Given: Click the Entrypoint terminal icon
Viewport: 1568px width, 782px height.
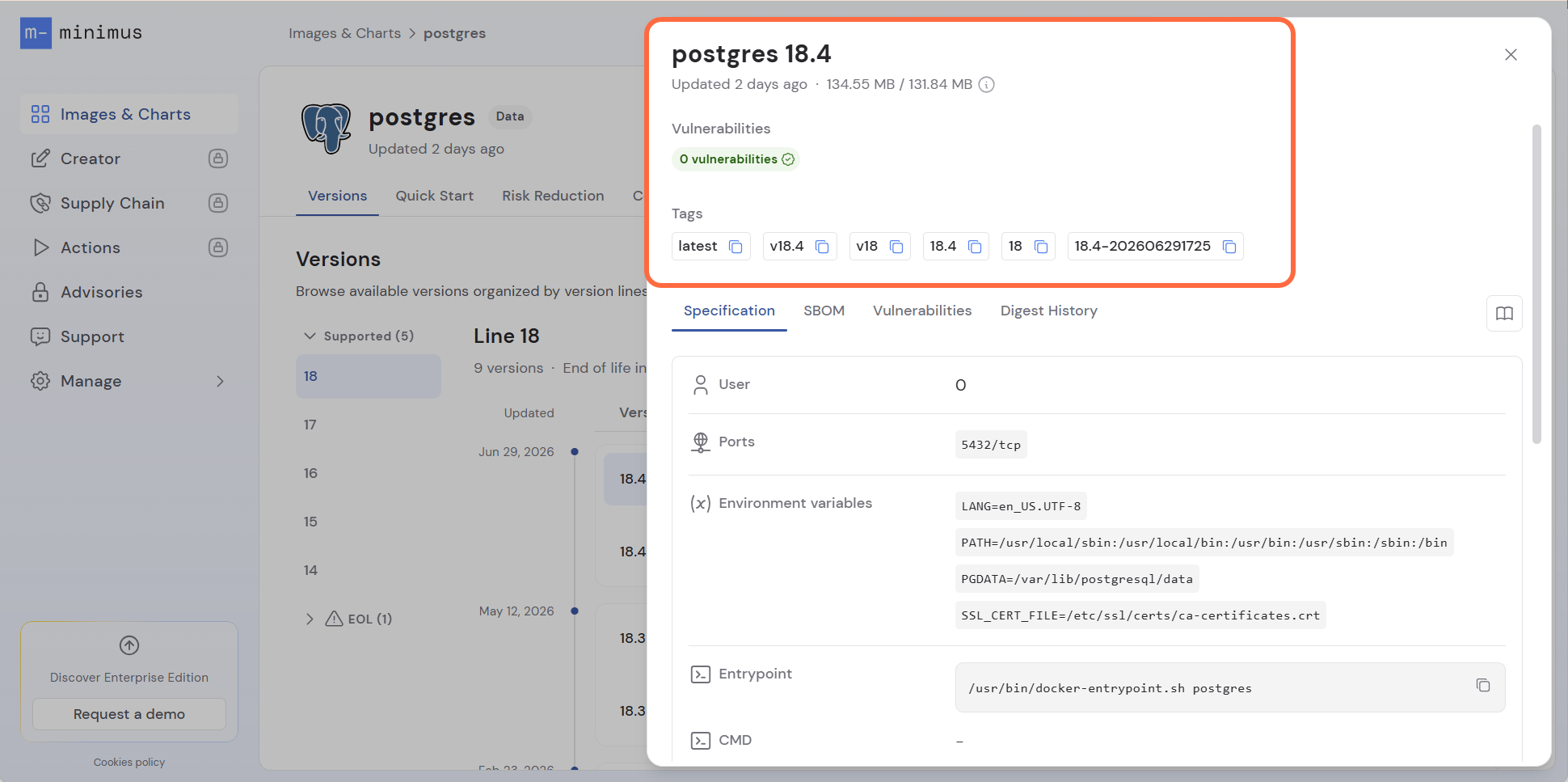Looking at the screenshot, I should pyautogui.click(x=701, y=674).
